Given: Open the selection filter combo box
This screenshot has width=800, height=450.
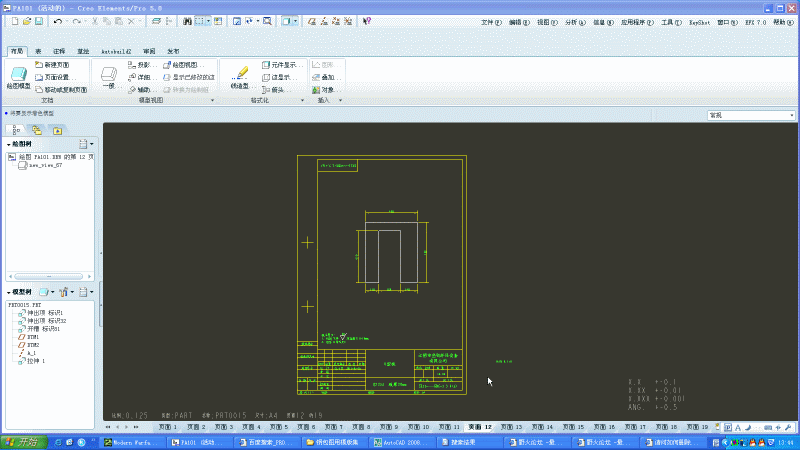Looking at the screenshot, I should point(751,115).
